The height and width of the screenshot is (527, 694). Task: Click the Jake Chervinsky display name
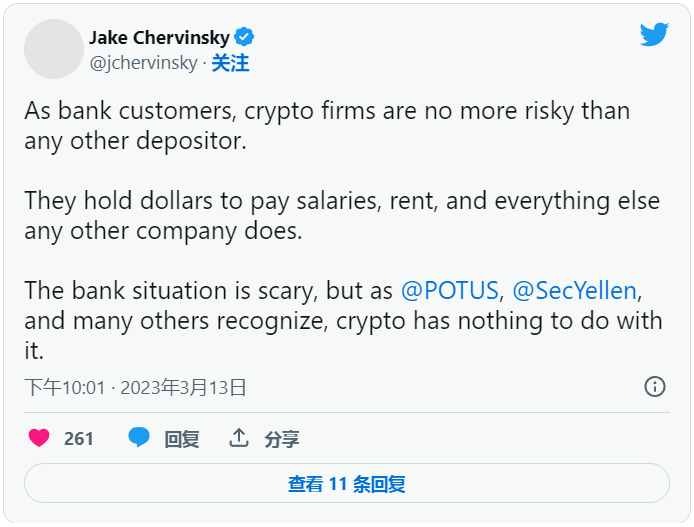point(159,37)
